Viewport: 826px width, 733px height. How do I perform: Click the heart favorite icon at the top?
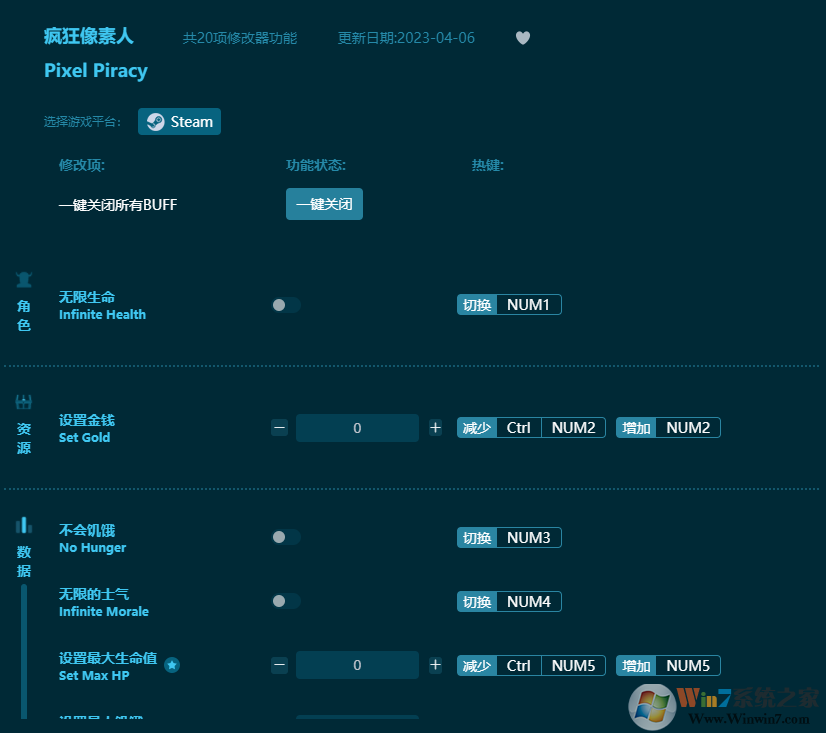point(522,38)
